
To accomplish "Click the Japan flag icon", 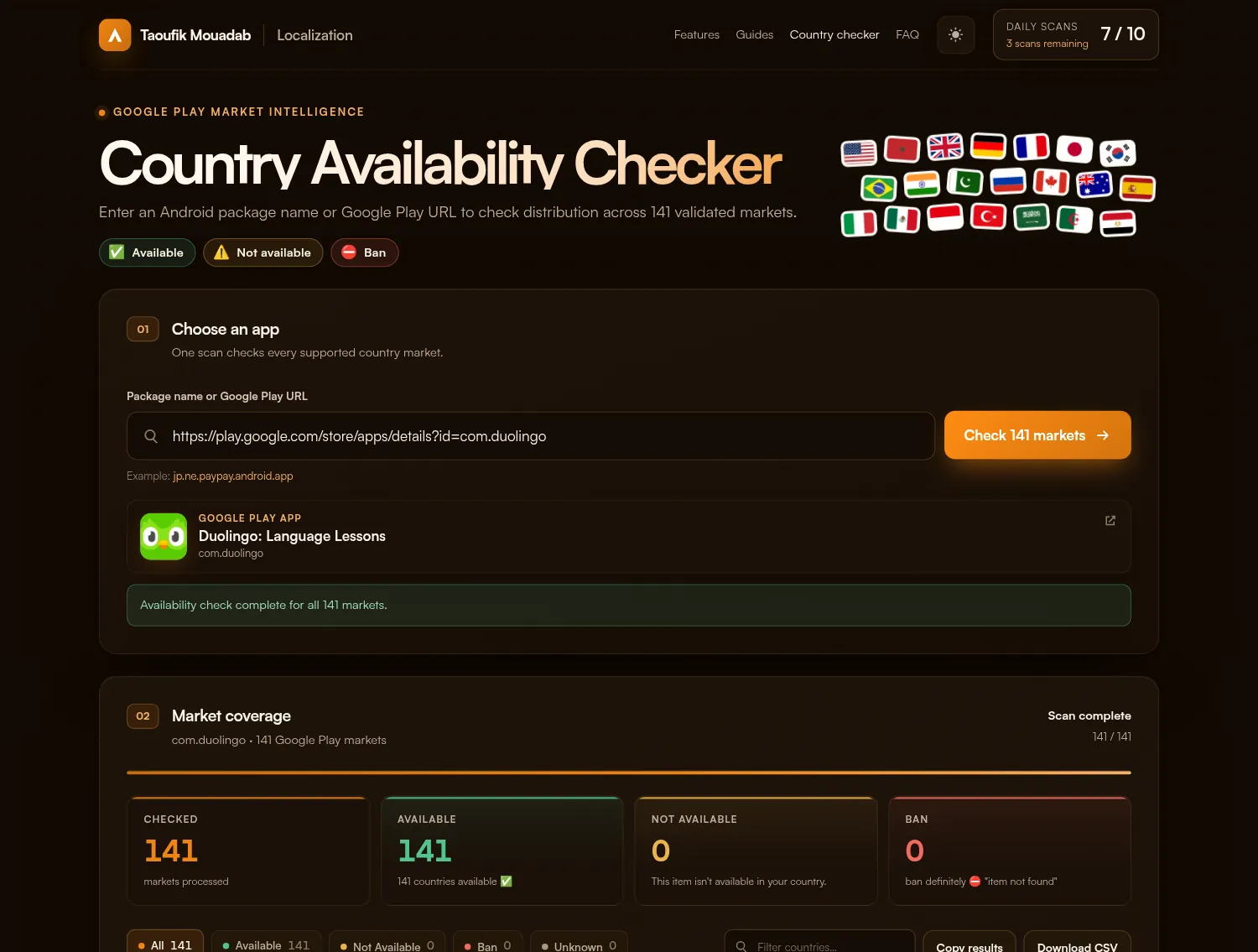I will coord(1074,149).
